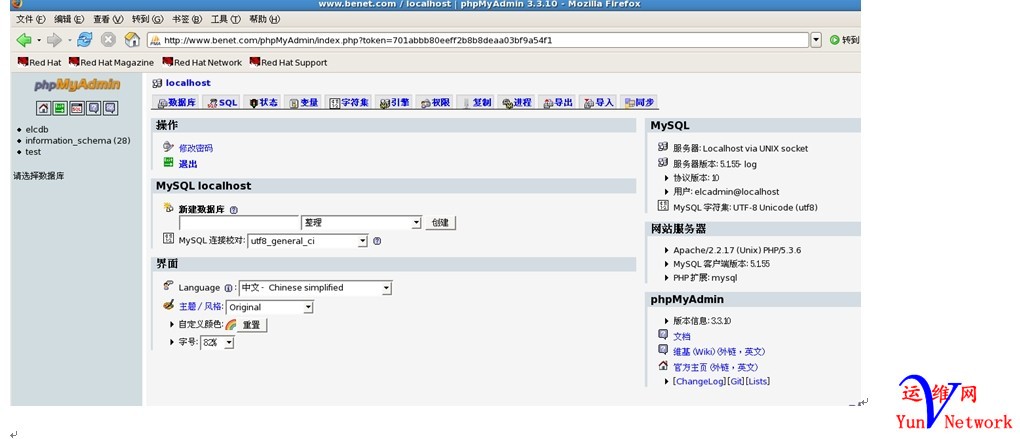Open the 复制 tab
Screen dimensions: 1020x439
pyautogui.click(x=477, y=103)
